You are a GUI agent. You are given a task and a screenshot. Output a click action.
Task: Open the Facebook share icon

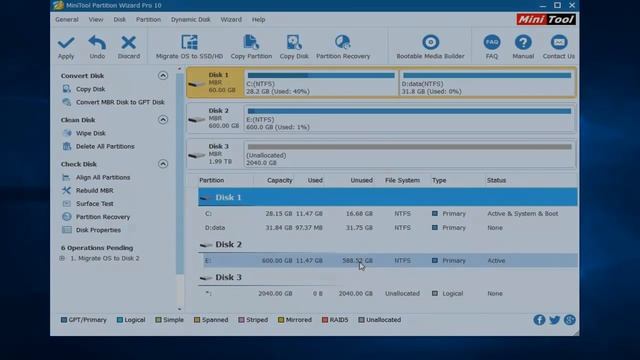539,320
